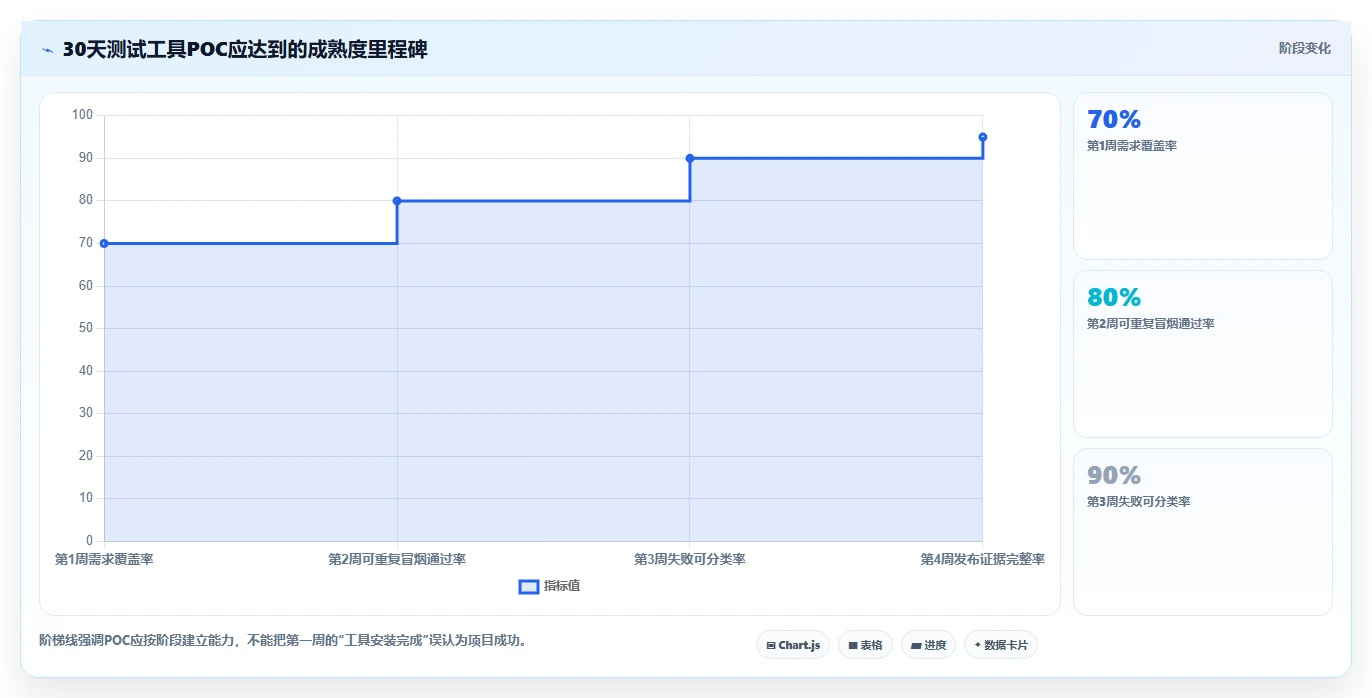Open the 70% 第1周需求覆盖率 card
1372x698 pixels.
click(1202, 176)
